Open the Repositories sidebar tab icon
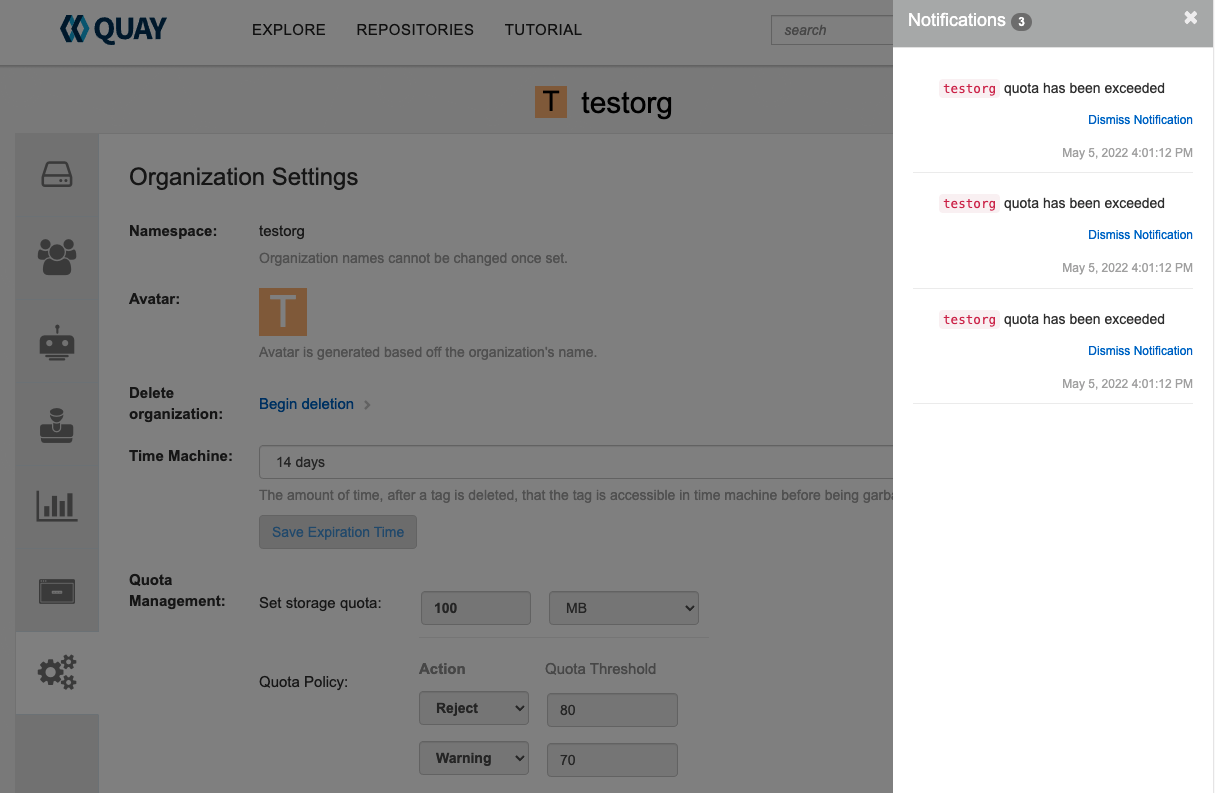Viewport: 1215px width, 793px height. (57, 175)
